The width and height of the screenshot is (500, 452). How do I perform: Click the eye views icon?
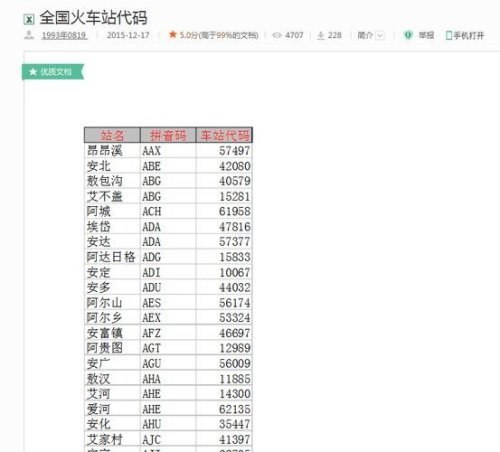277,35
